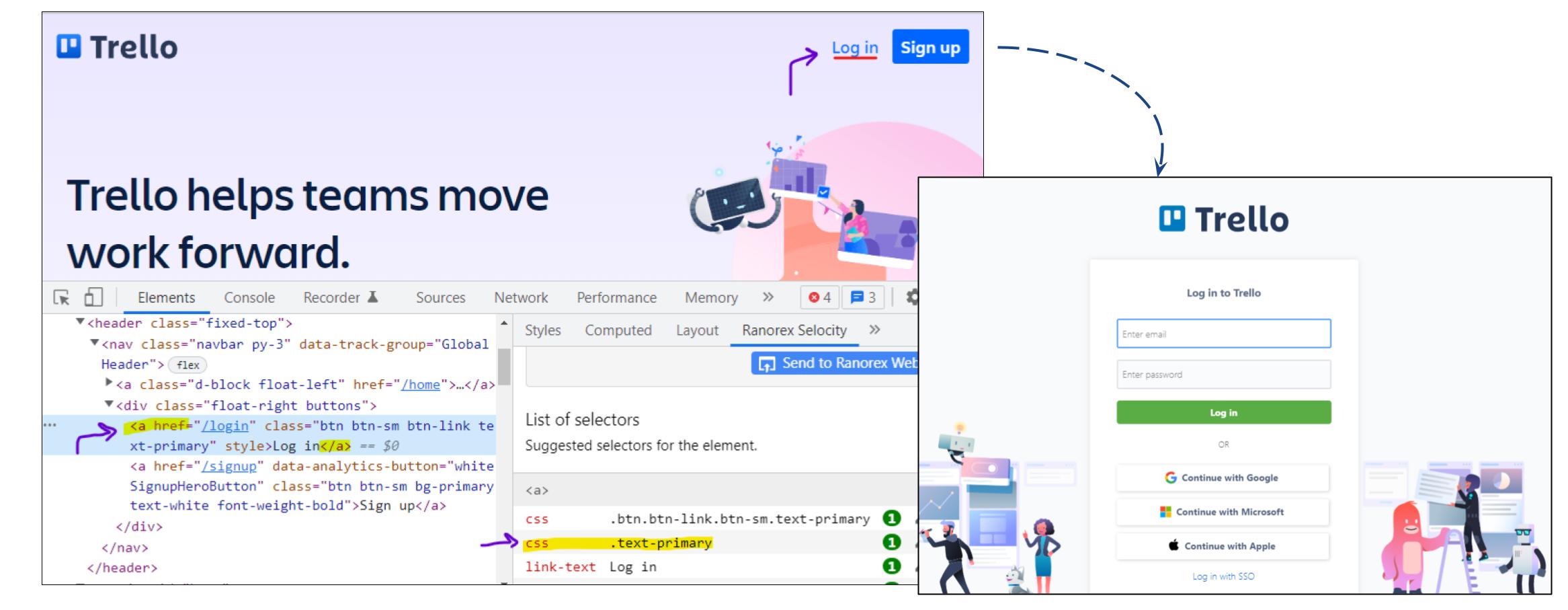Viewport: 1568px width, 610px height.
Task: Follow the /login href link in the DOM
Action: [225, 426]
